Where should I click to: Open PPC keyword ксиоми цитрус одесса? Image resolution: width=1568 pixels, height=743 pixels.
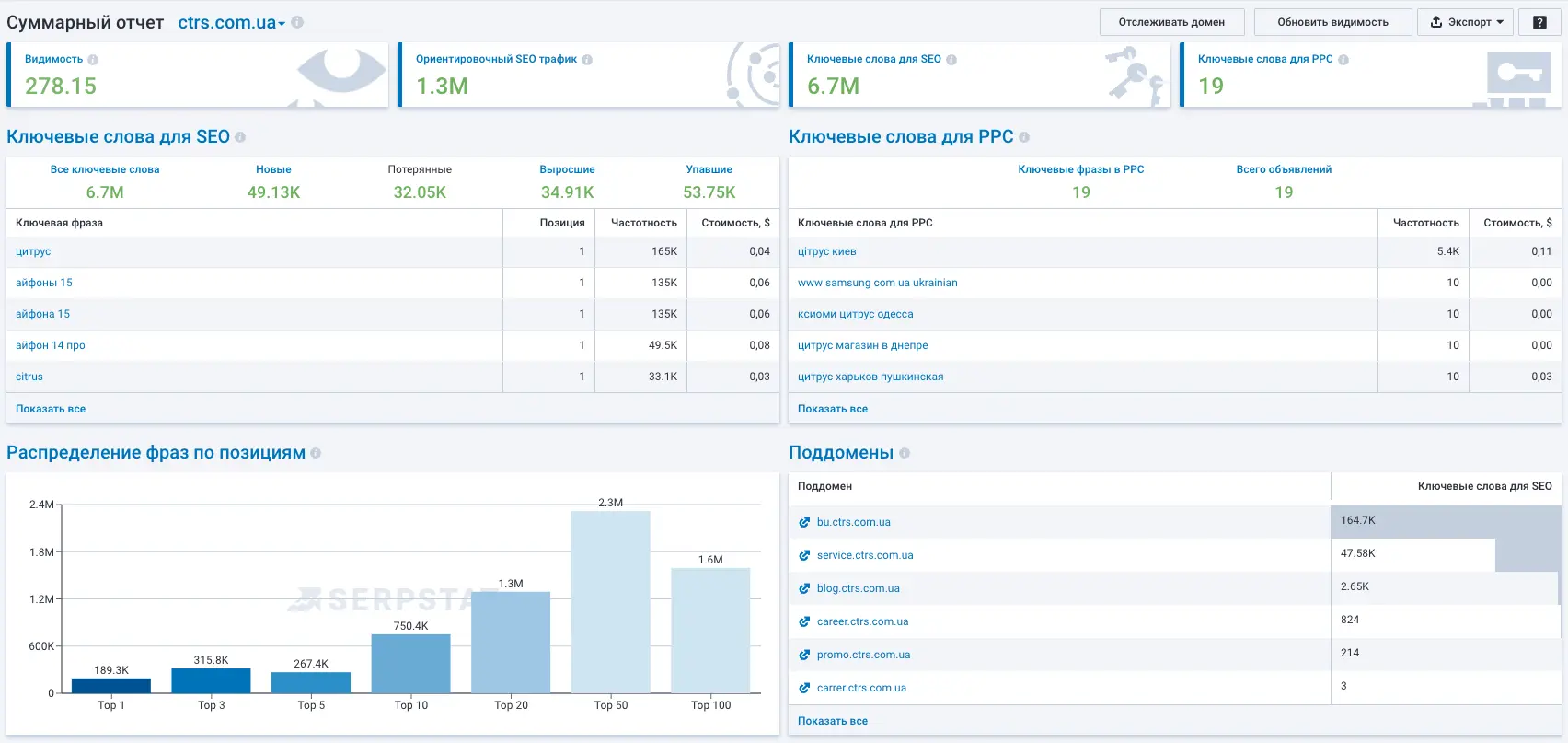coord(856,314)
